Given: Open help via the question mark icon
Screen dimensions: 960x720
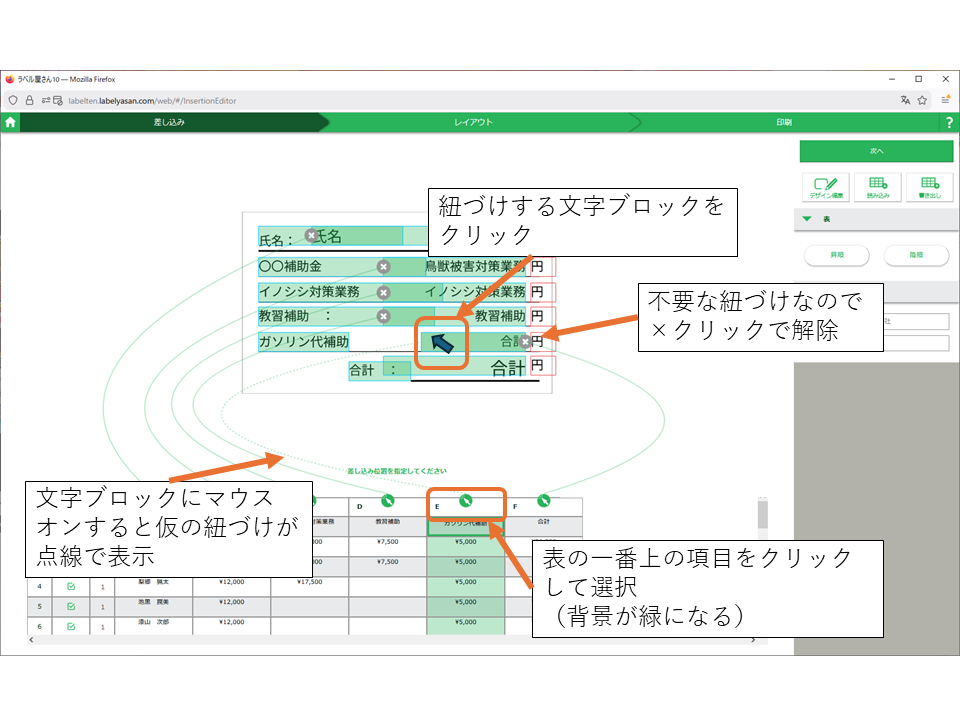Looking at the screenshot, I should (949, 122).
